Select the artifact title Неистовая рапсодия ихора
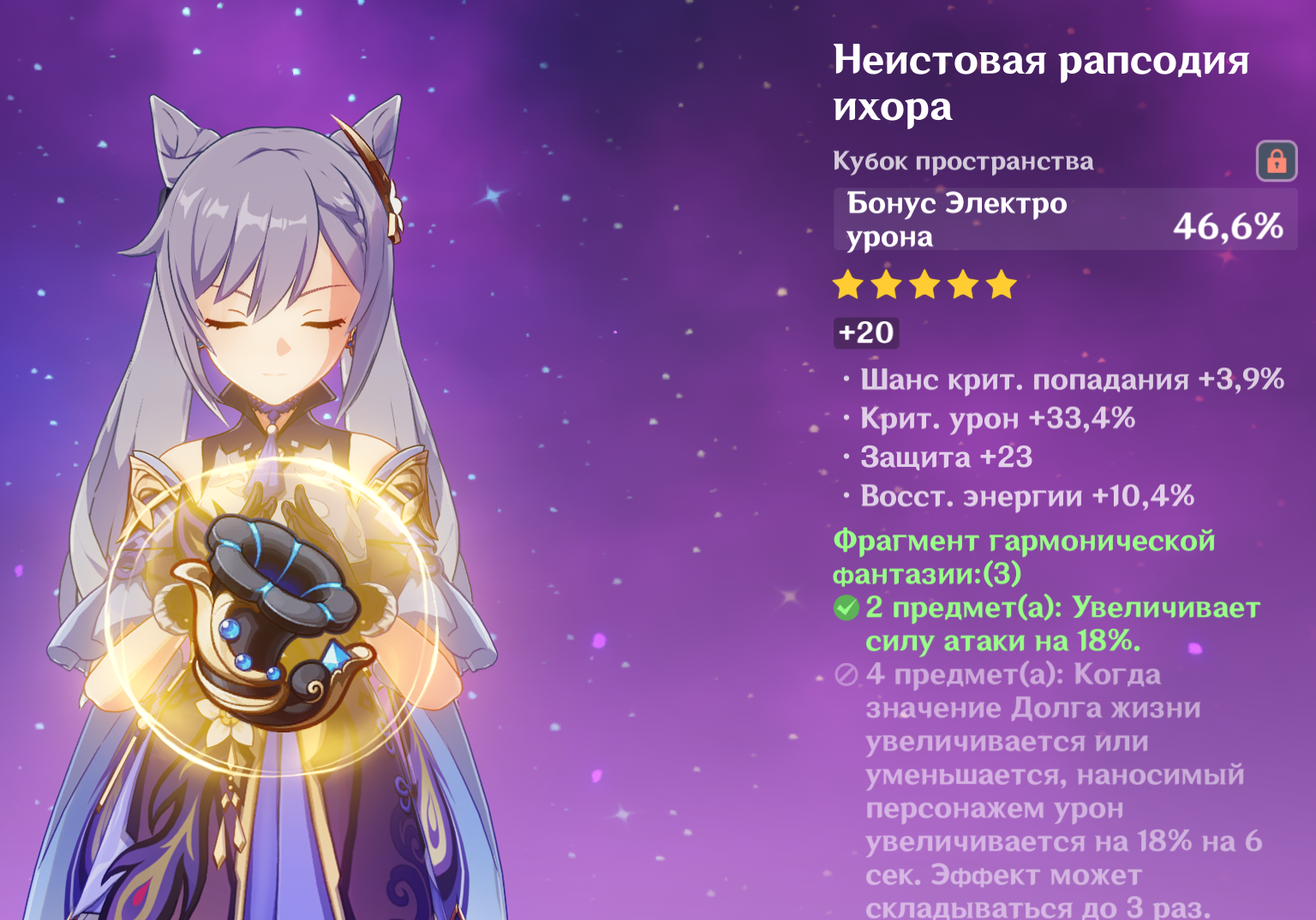Image resolution: width=1316 pixels, height=920 pixels. [x=1041, y=84]
